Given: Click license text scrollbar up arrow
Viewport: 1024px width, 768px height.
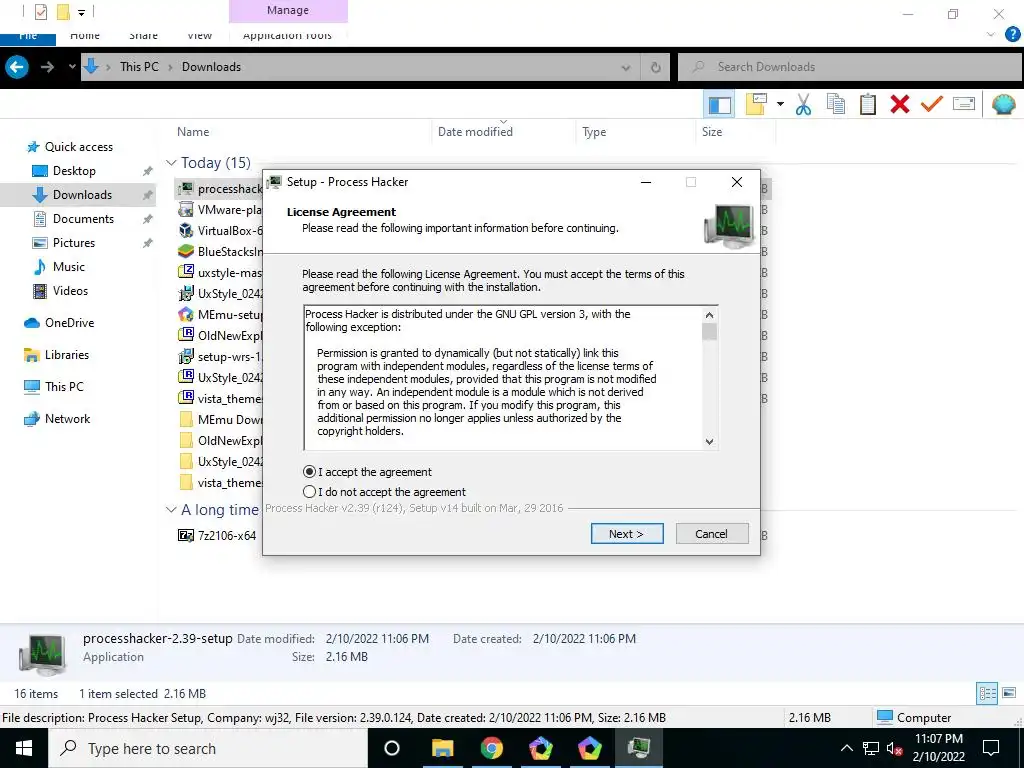Looking at the screenshot, I should (x=709, y=315).
